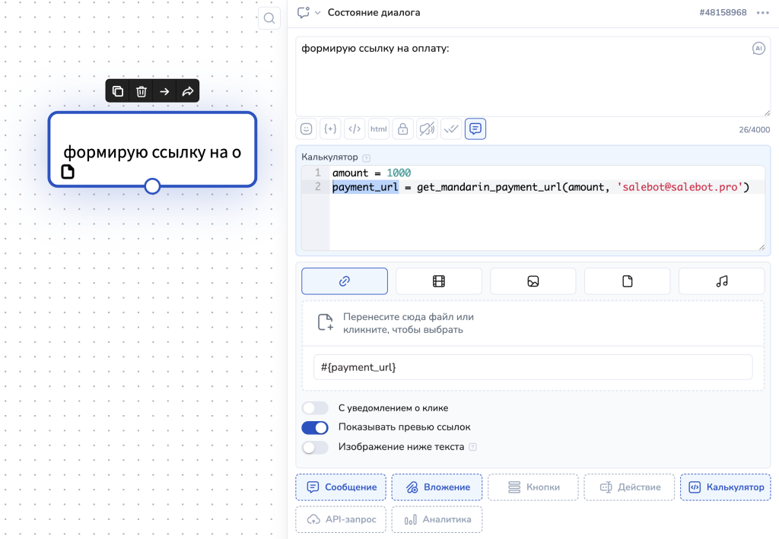Viewport: 779px width, 539px height.
Task: Select the image attachment tab
Action: tap(533, 281)
